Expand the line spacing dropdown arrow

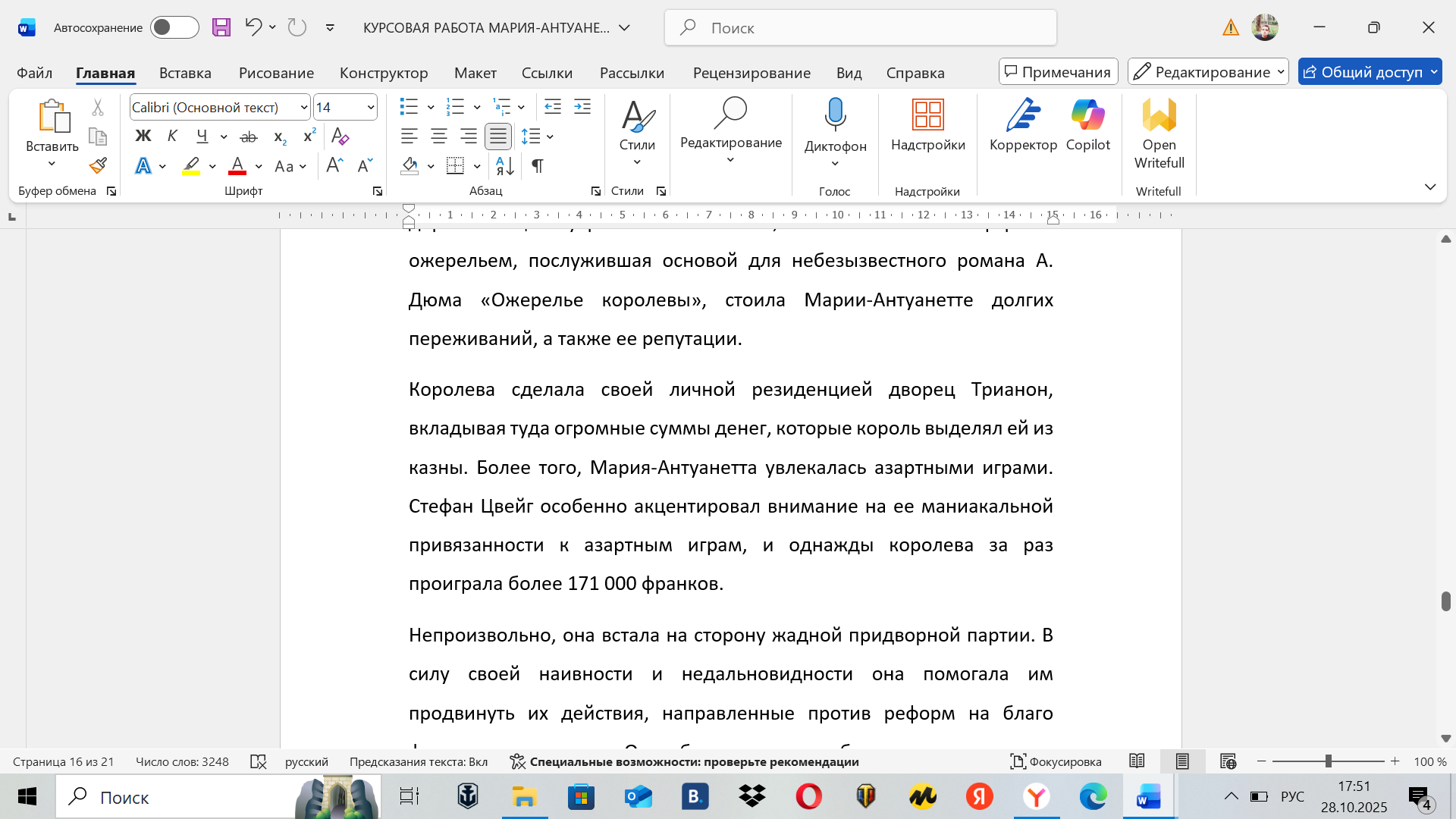(550, 136)
